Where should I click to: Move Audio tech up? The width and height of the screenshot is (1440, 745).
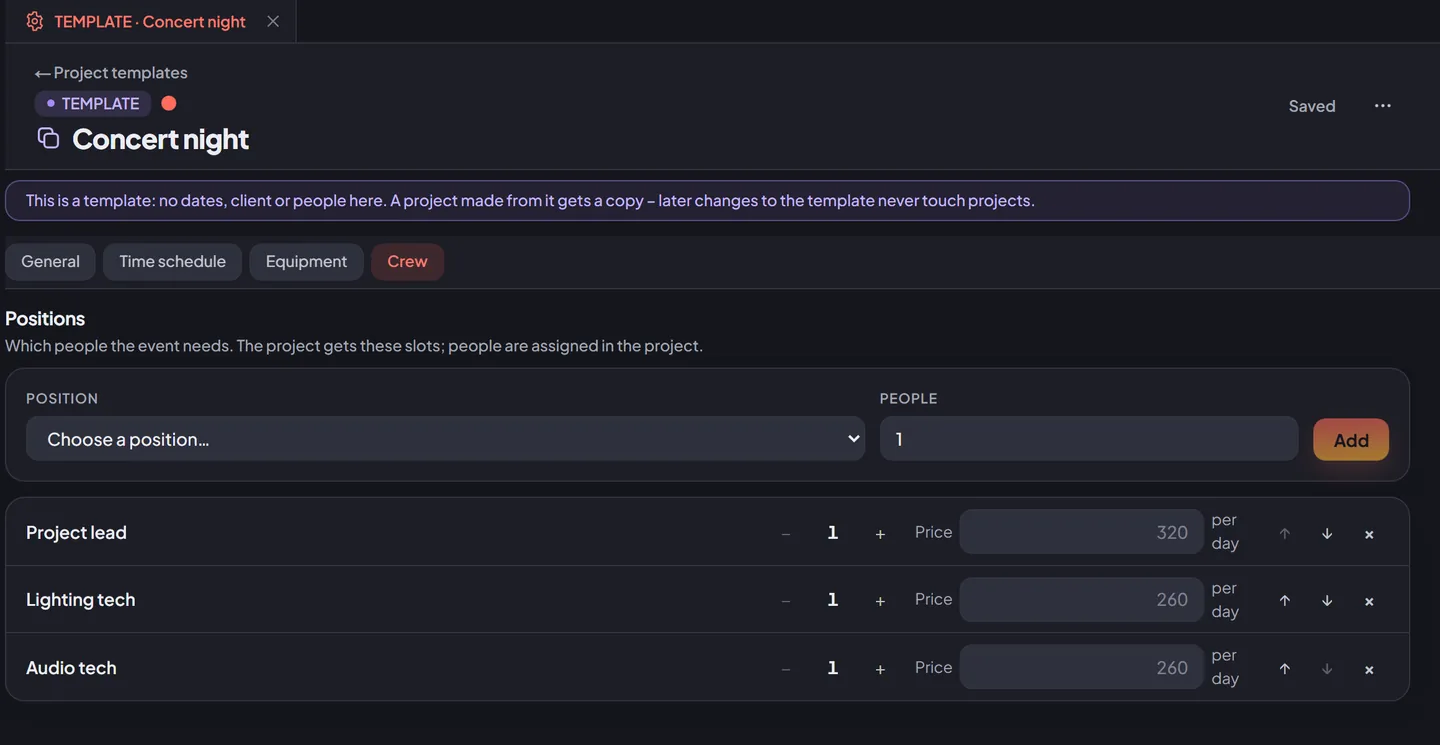pos(1285,669)
